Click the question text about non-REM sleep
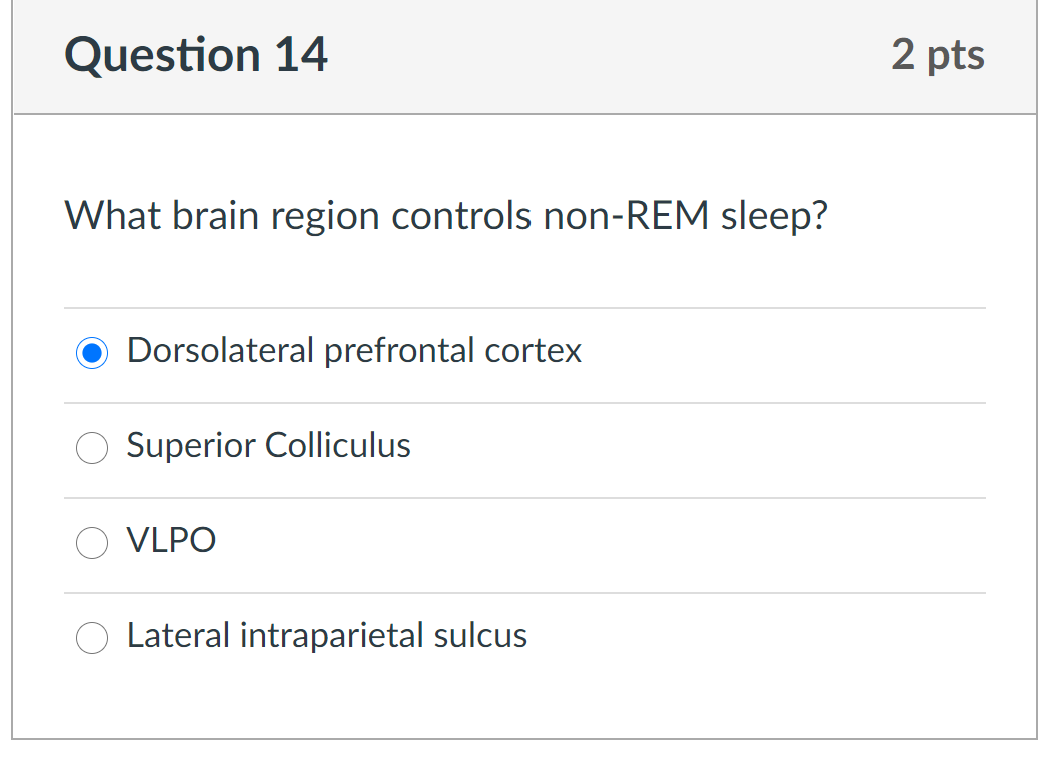Viewport: 1060px width, 772px height. [x=446, y=214]
